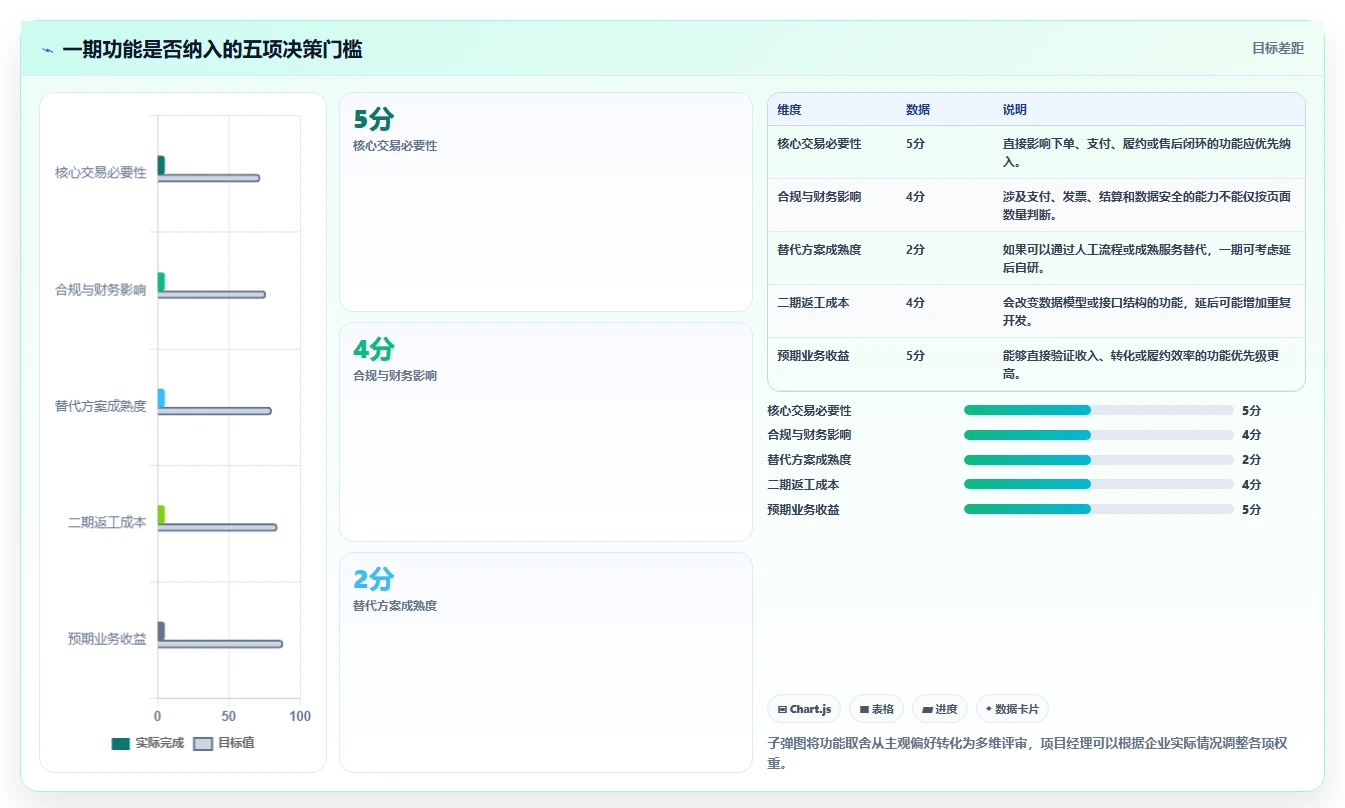Click the 核心交易必要性 target bar in chart
Image resolution: width=1345 pixels, height=808 pixels.
(x=209, y=178)
